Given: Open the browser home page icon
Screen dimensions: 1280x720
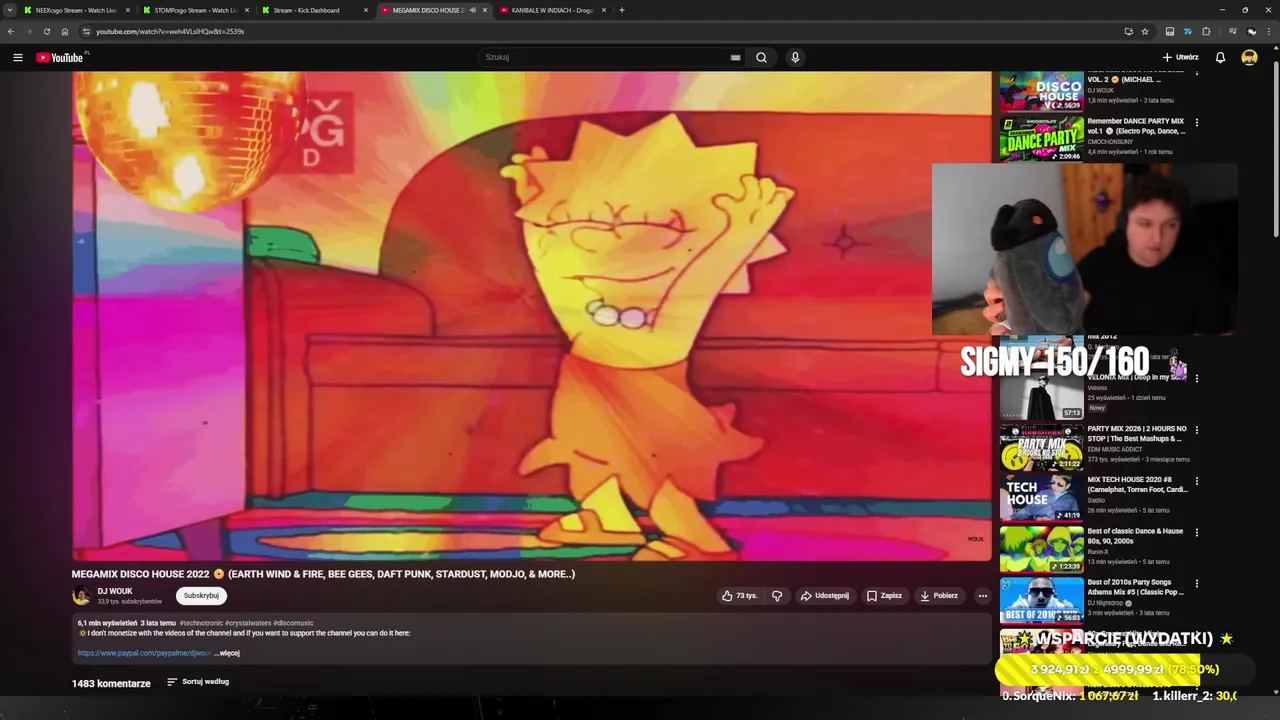Looking at the screenshot, I should pyautogui.click(x=65, y=31).
